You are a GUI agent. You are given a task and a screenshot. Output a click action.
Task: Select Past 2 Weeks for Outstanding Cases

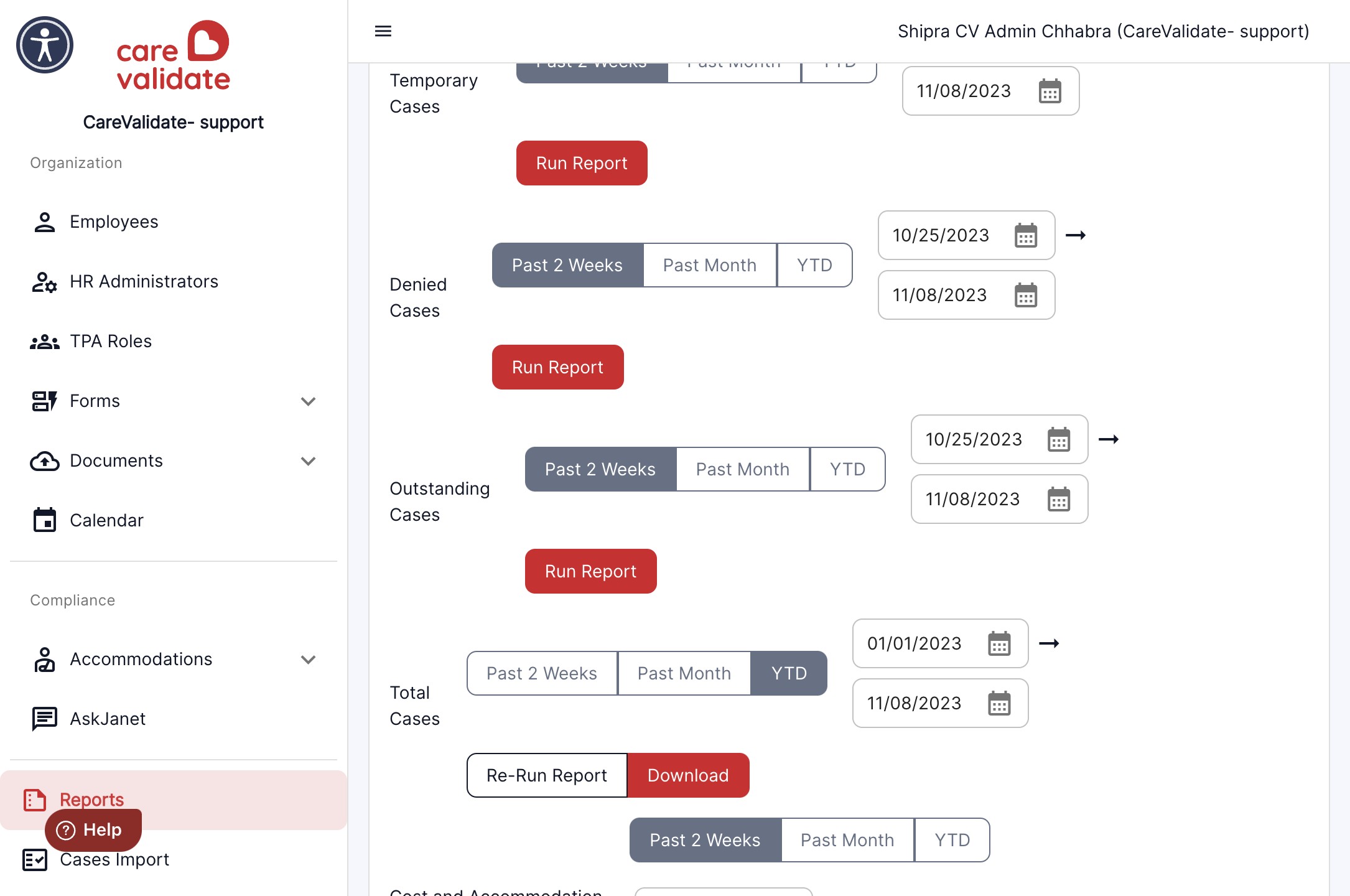click(600, 469)
